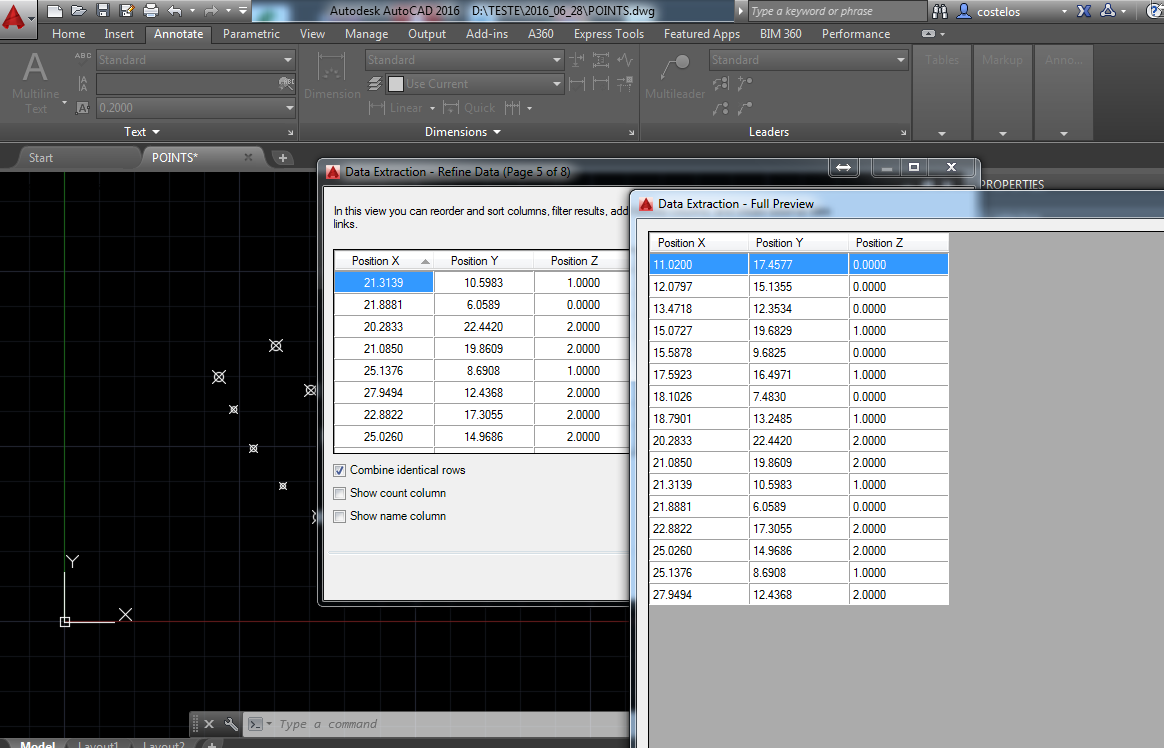Sort by Position X column in Refine Data
Image resolution: width=1164 pixels, height=748 pixels.
click(x=384, y=260)
